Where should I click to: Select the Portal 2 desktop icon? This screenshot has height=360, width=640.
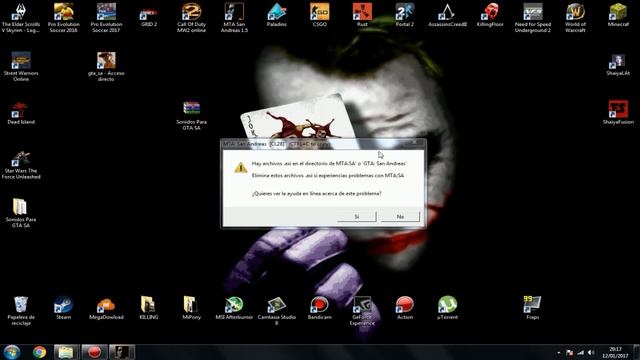tap(405, 16)
